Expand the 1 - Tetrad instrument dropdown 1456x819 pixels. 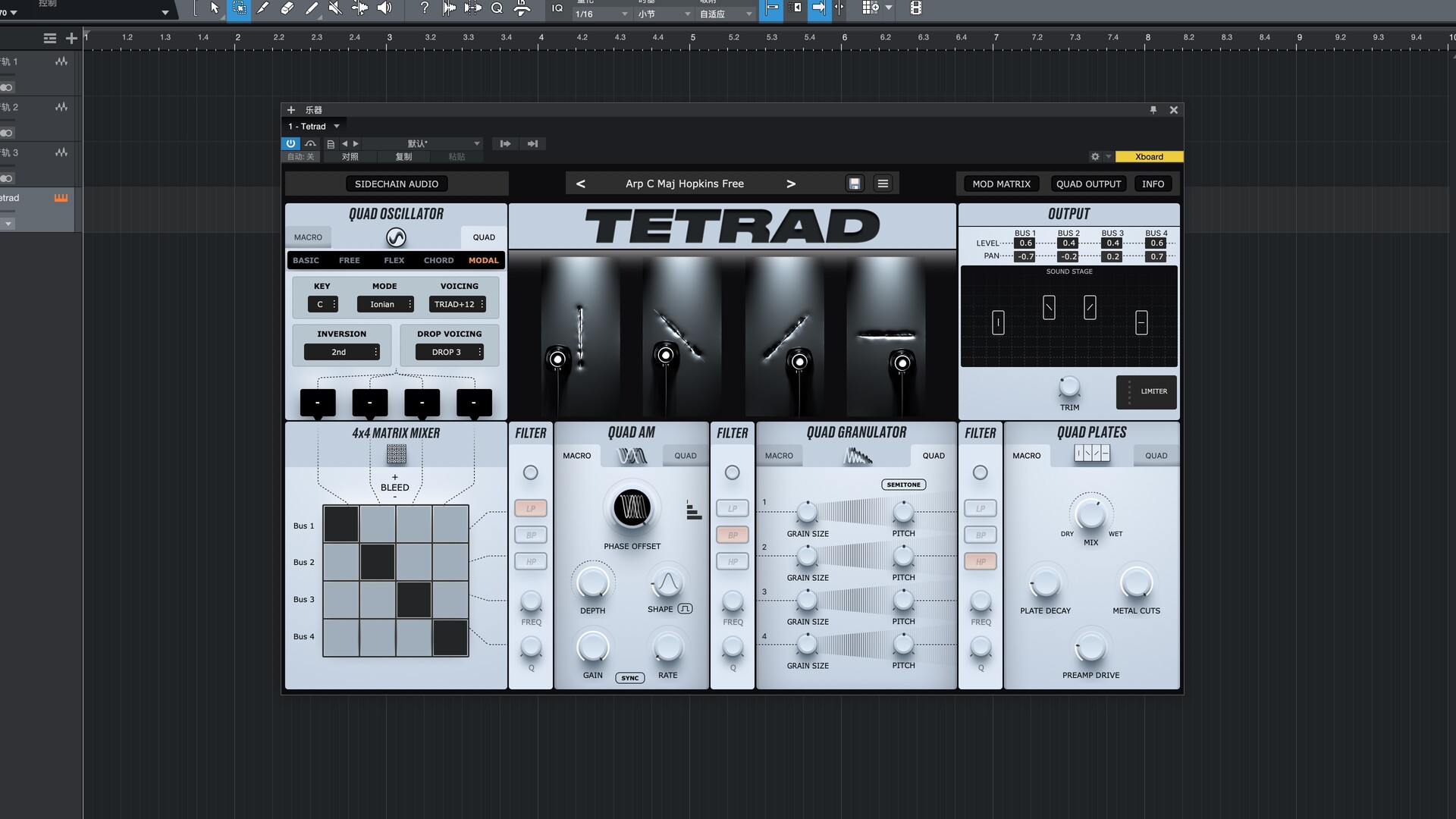(315, 127)
